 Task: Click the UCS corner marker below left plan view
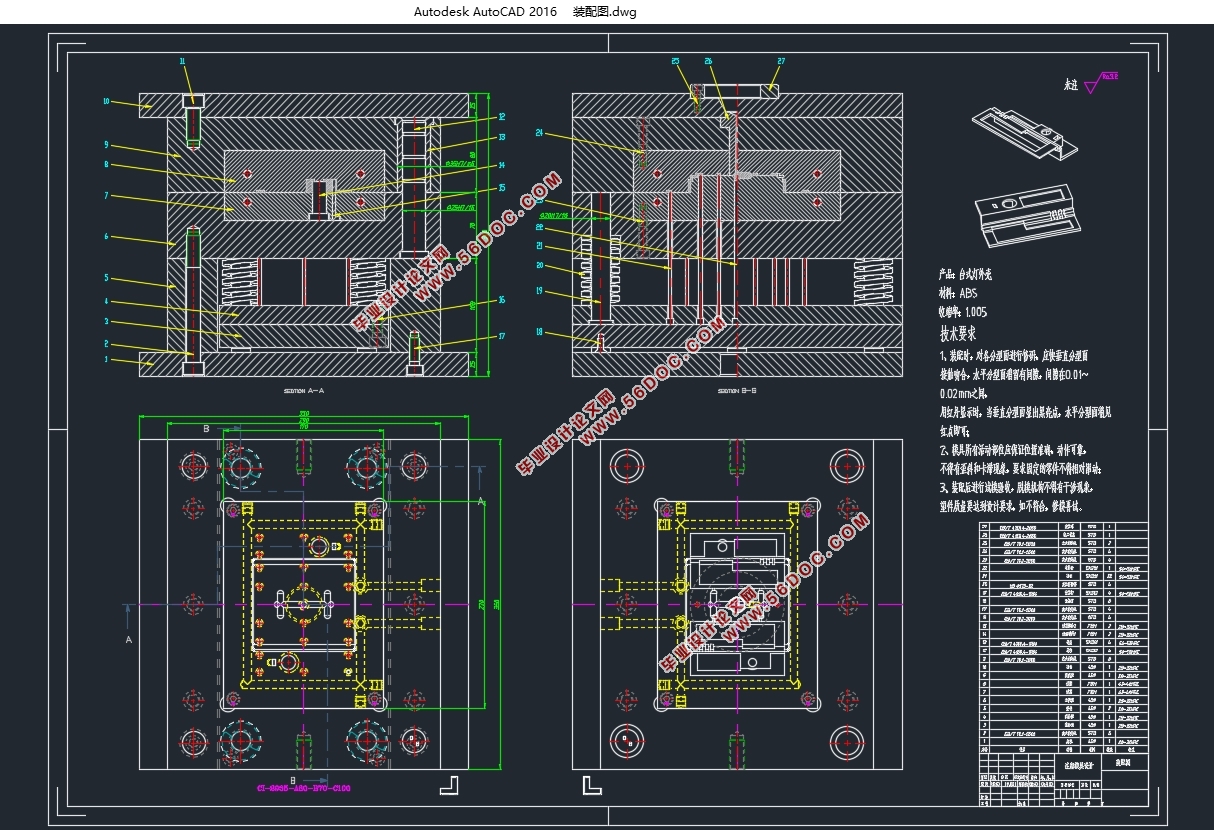point(454,784)
